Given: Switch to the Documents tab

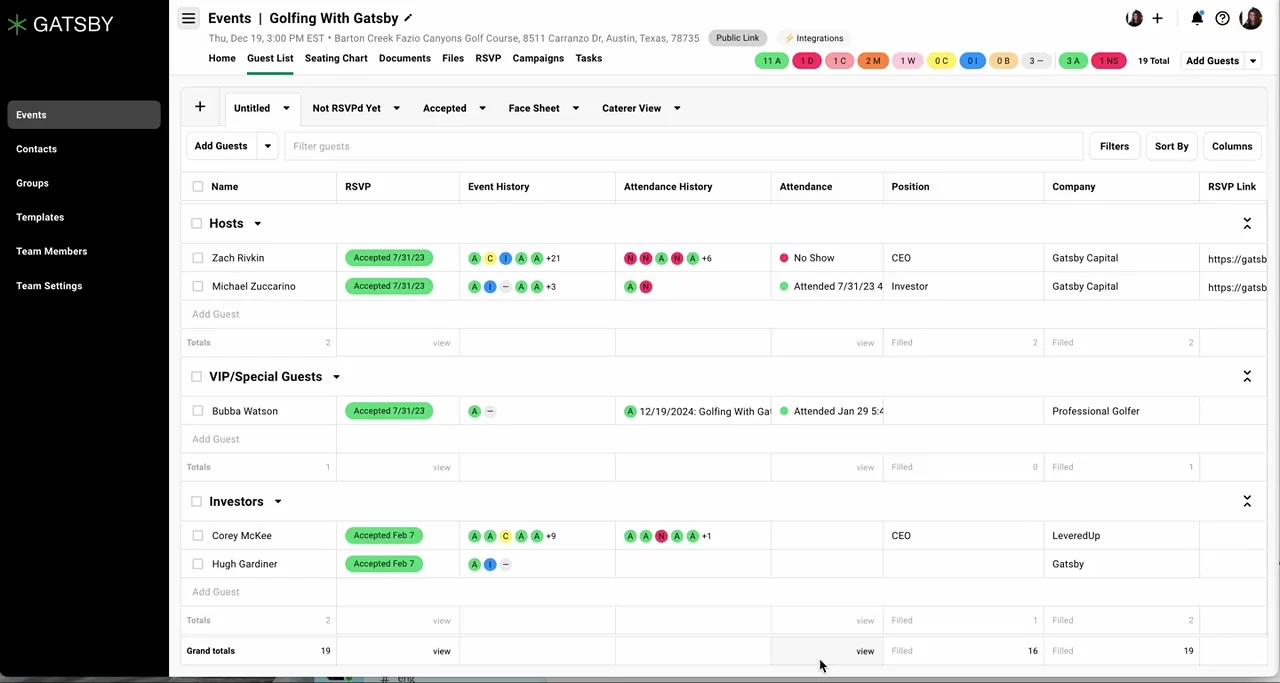Looking at the screenshot, I should tap(405, 58).
